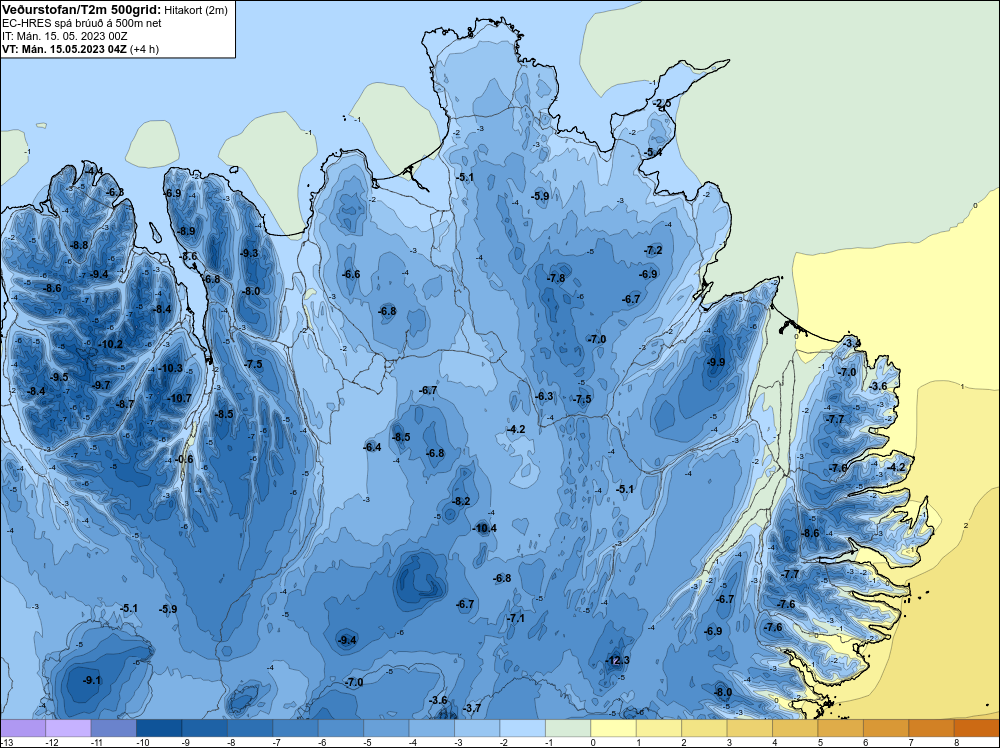
Task: Click the -6.6 temperature value
Action: (x=351, y=274)
